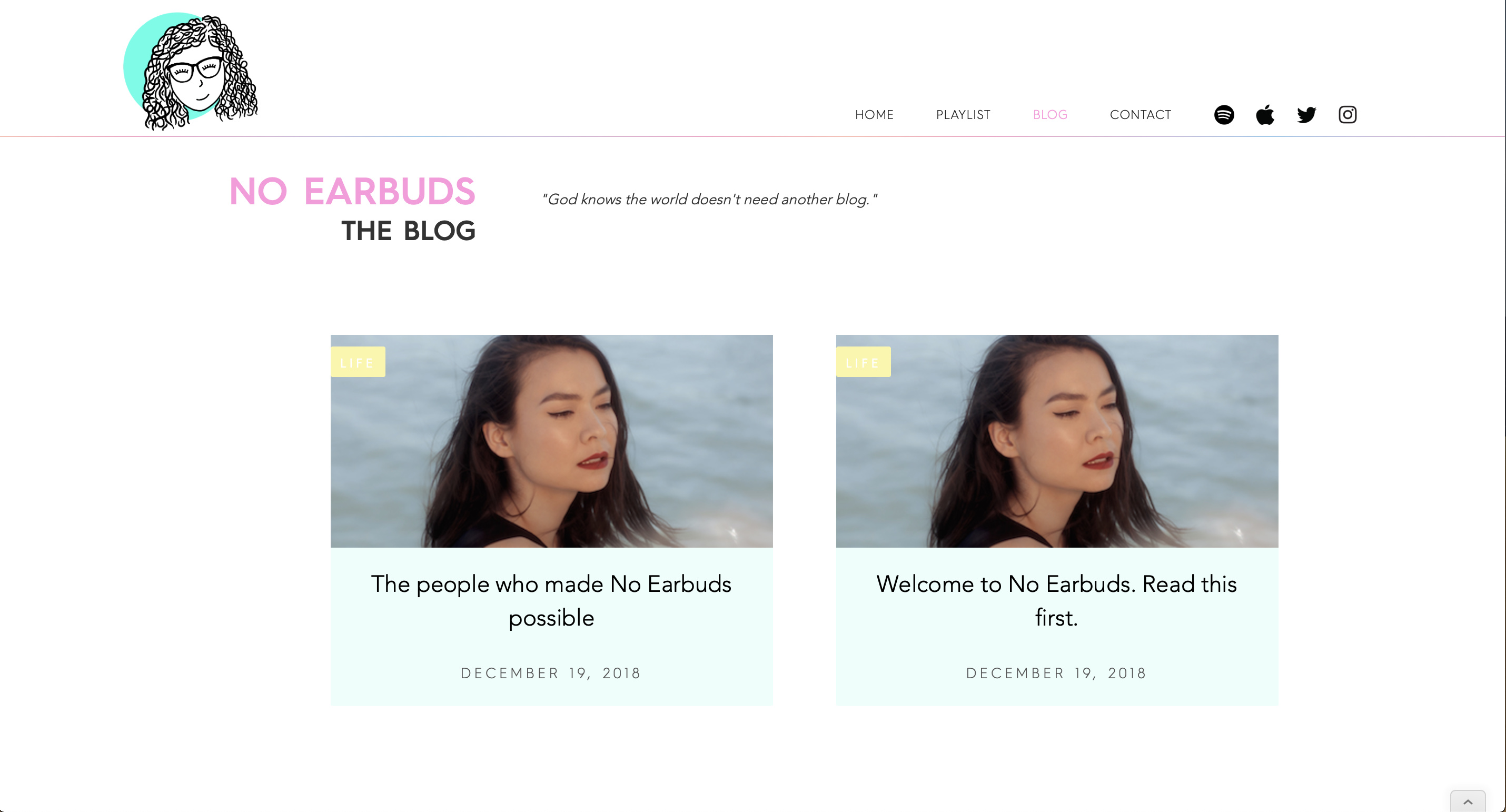Open the Spotify icon link
Image resolution: width=1506 pixels, height=812 pixels.
click(1224, 115)
